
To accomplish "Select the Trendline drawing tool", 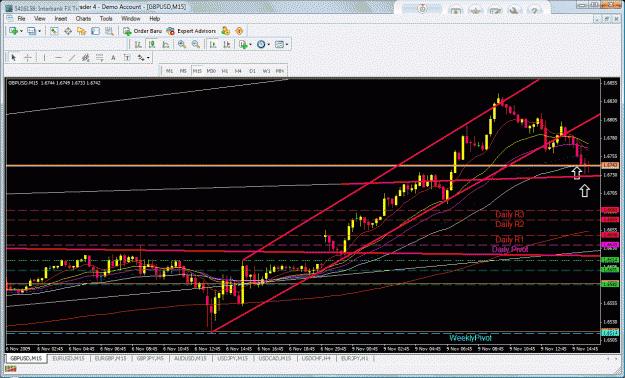I will [72, 58].
